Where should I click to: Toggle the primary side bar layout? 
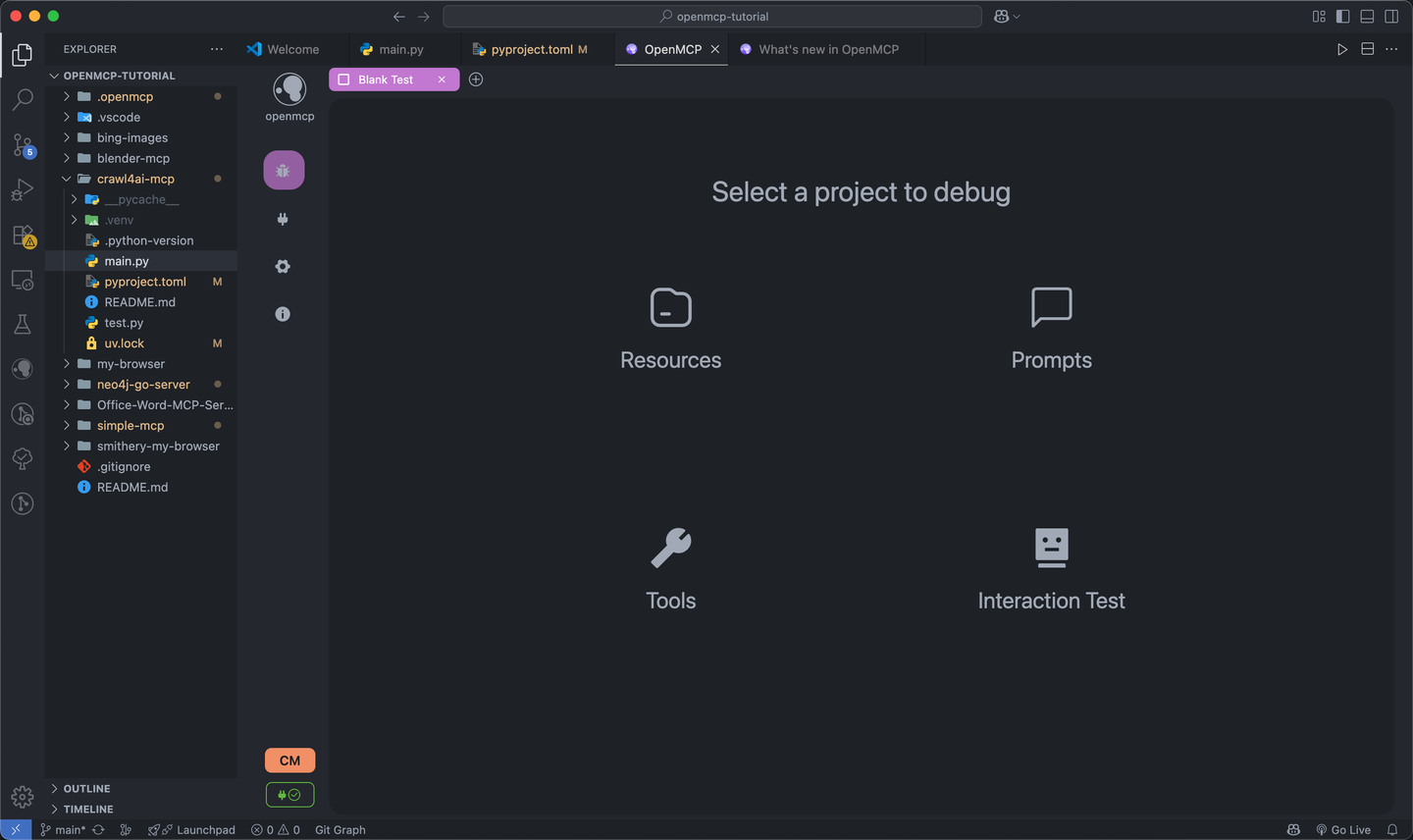(1342, 17)
